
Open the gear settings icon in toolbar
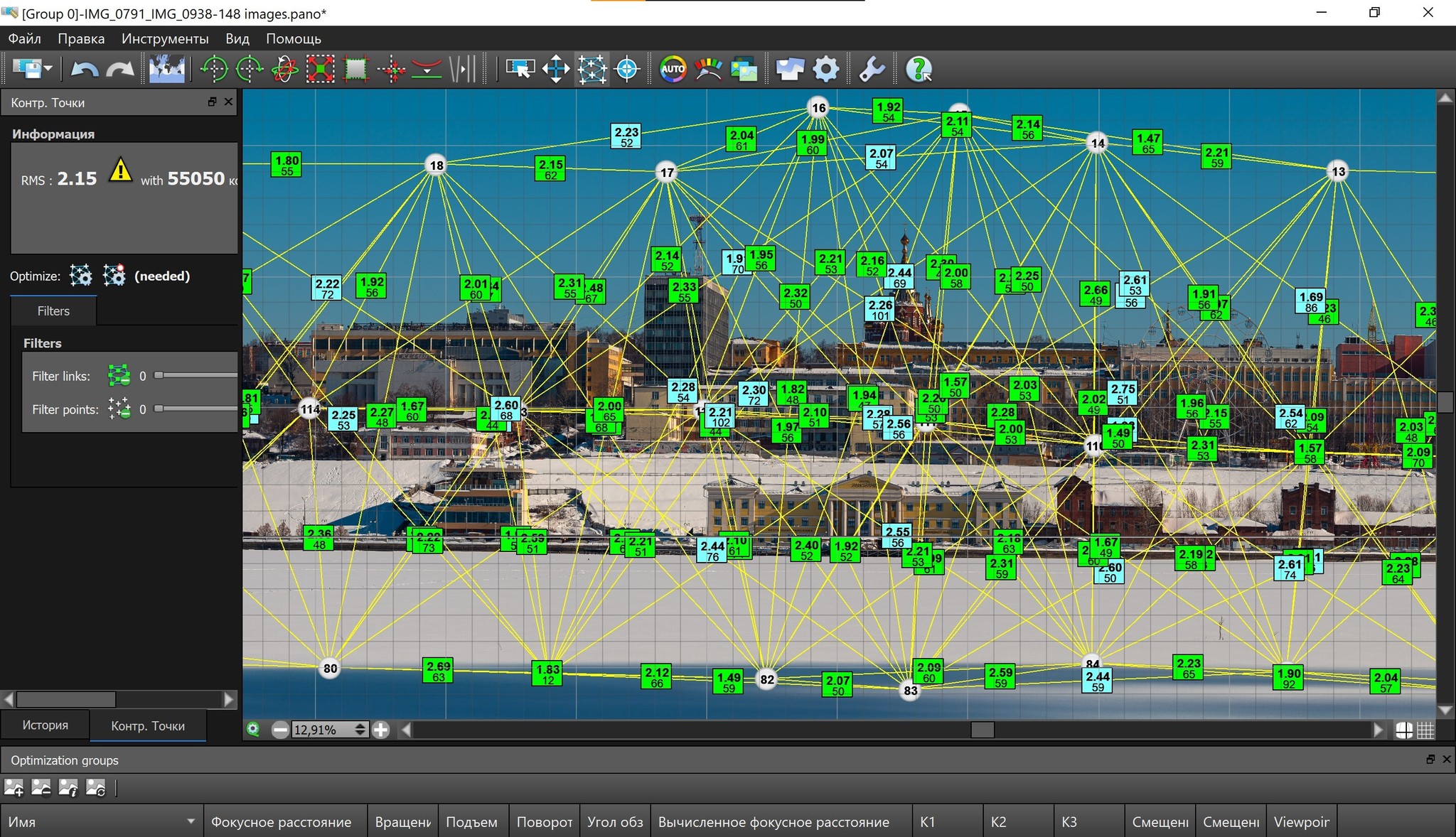click(825, 70)
